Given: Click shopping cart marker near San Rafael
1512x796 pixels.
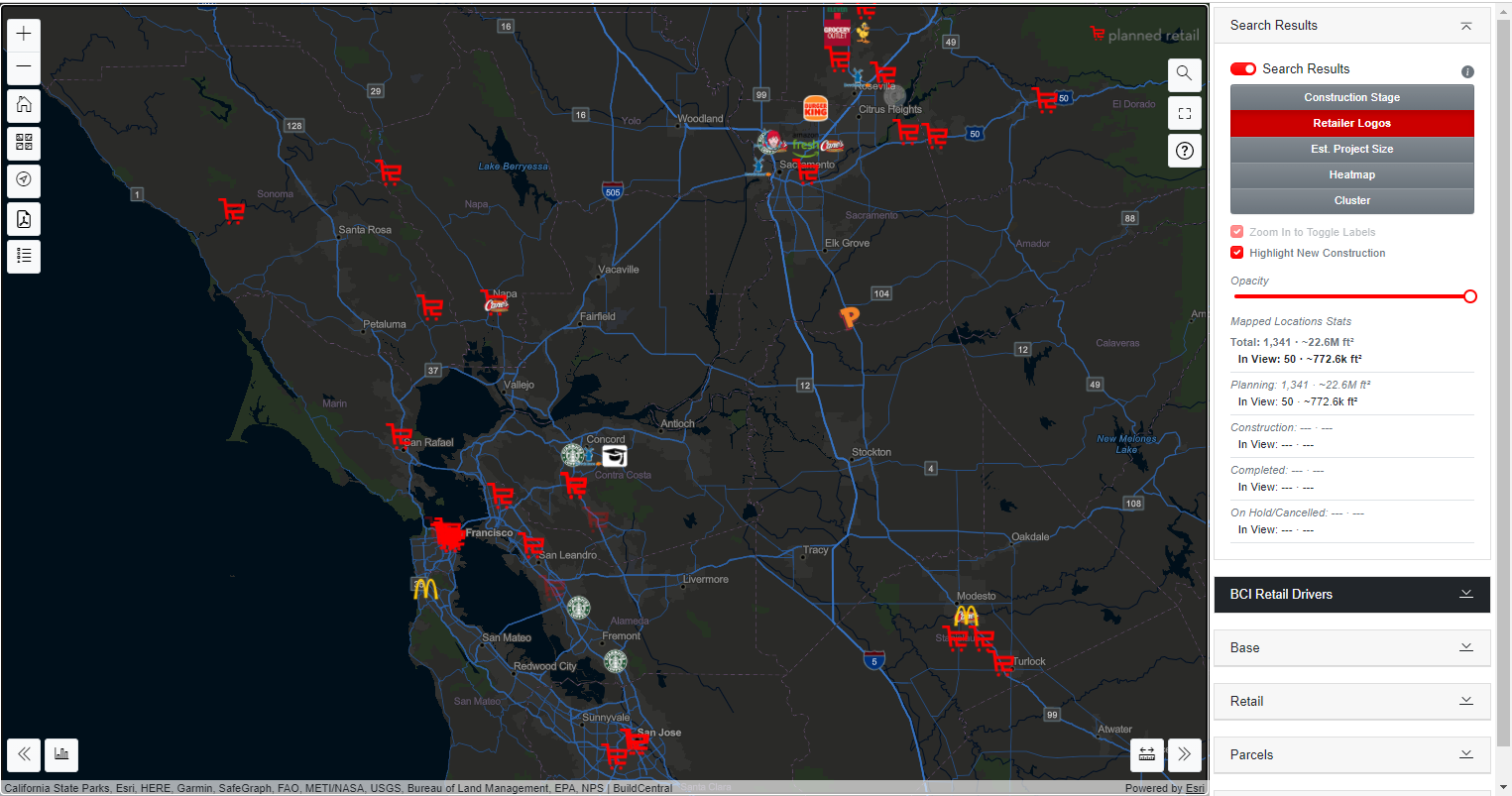Looking at the screenshot, I should [400, 436].
